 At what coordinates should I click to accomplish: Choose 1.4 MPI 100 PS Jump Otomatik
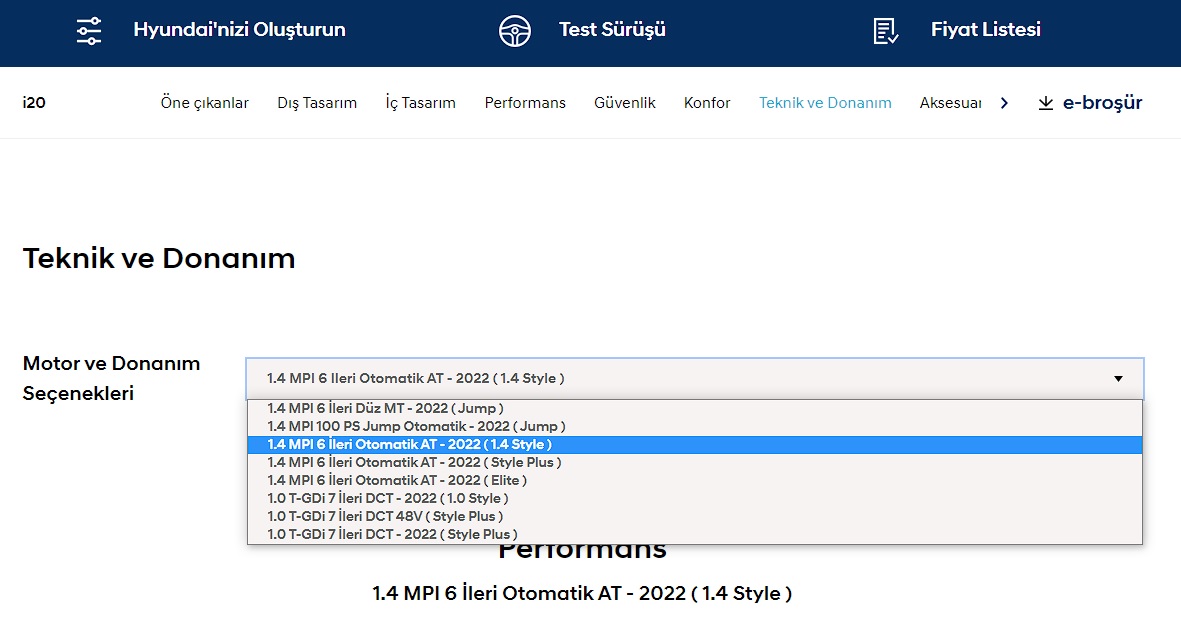tap(694, 426)
